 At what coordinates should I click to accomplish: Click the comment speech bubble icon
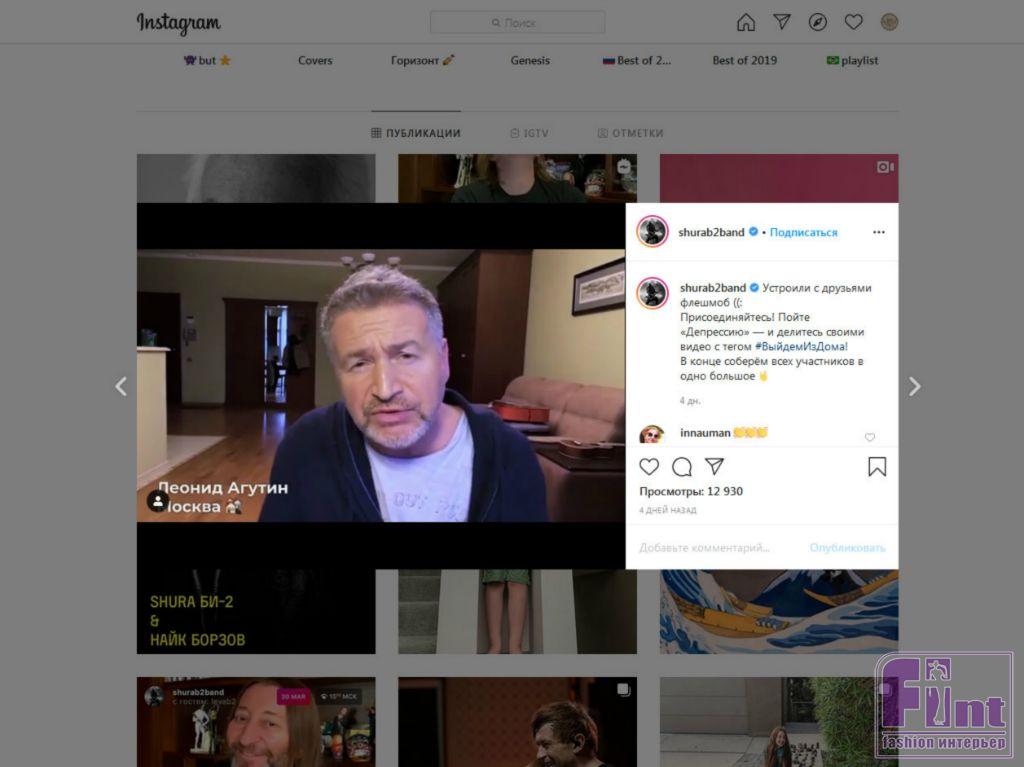(682, 467)
